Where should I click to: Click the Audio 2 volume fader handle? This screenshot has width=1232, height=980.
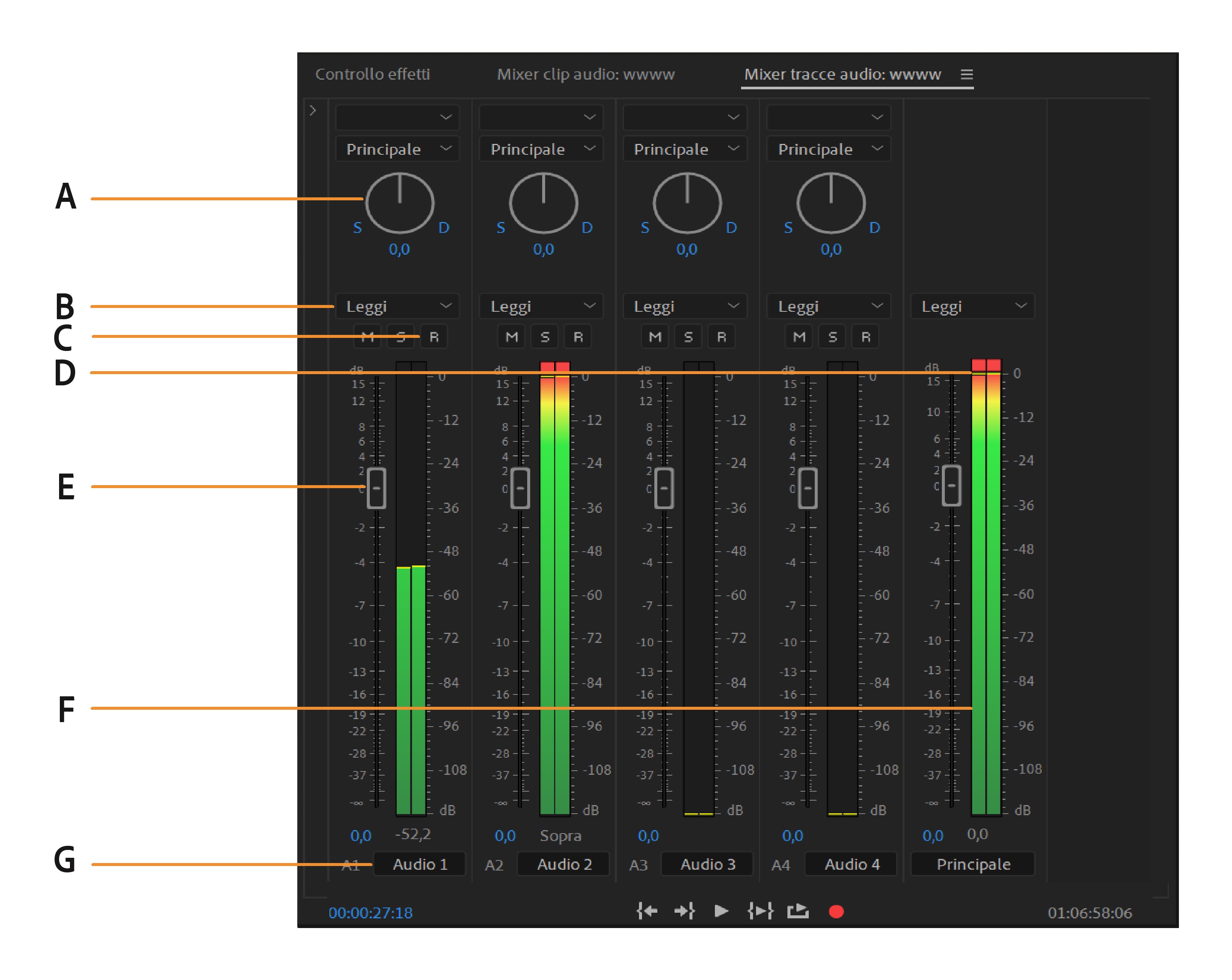tap(520, 488)
